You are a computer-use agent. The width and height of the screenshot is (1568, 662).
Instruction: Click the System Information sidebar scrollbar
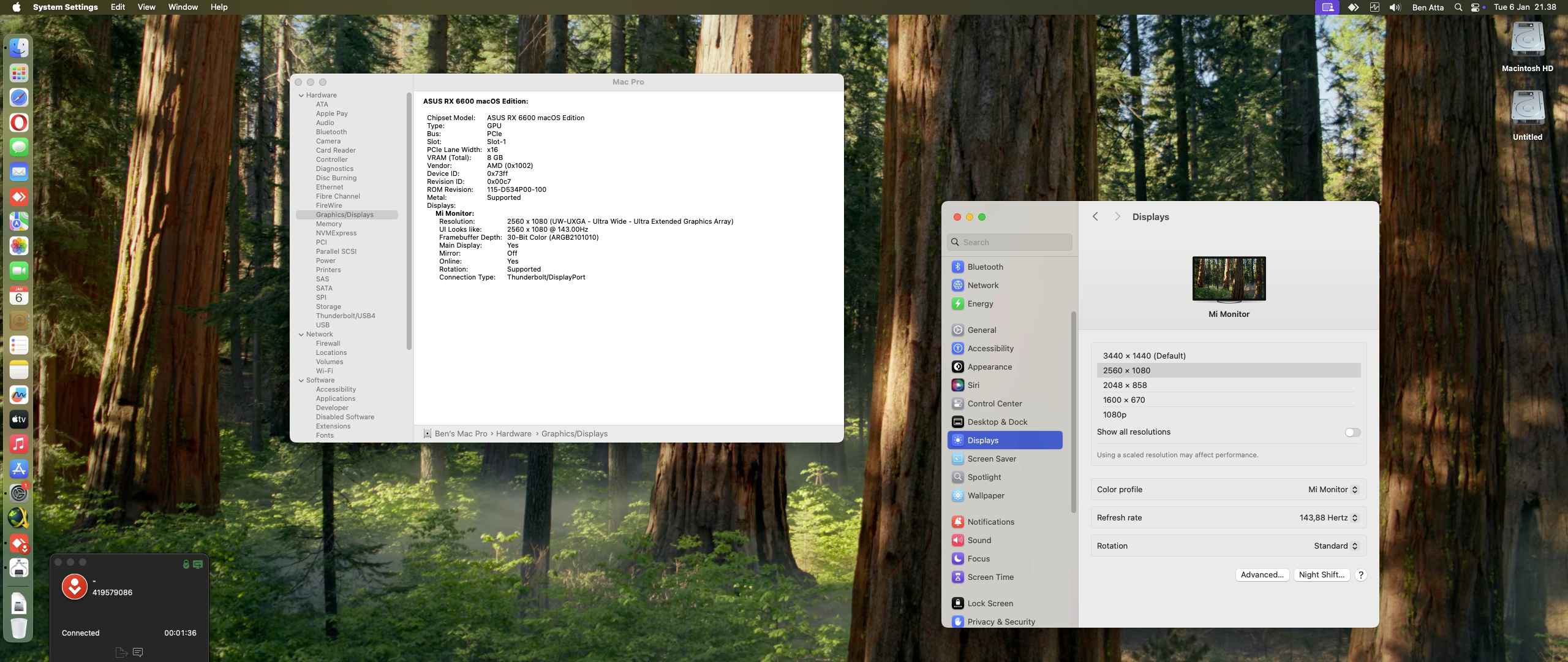(409, 221)
